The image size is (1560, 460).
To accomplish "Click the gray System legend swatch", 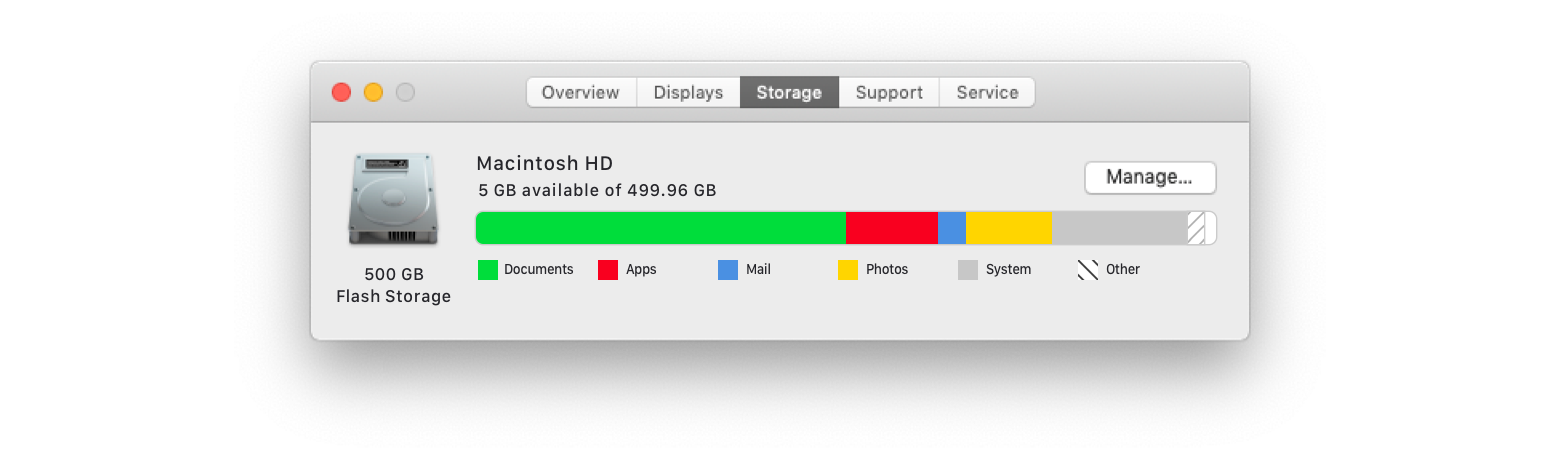I will click(x=968, y=270).
